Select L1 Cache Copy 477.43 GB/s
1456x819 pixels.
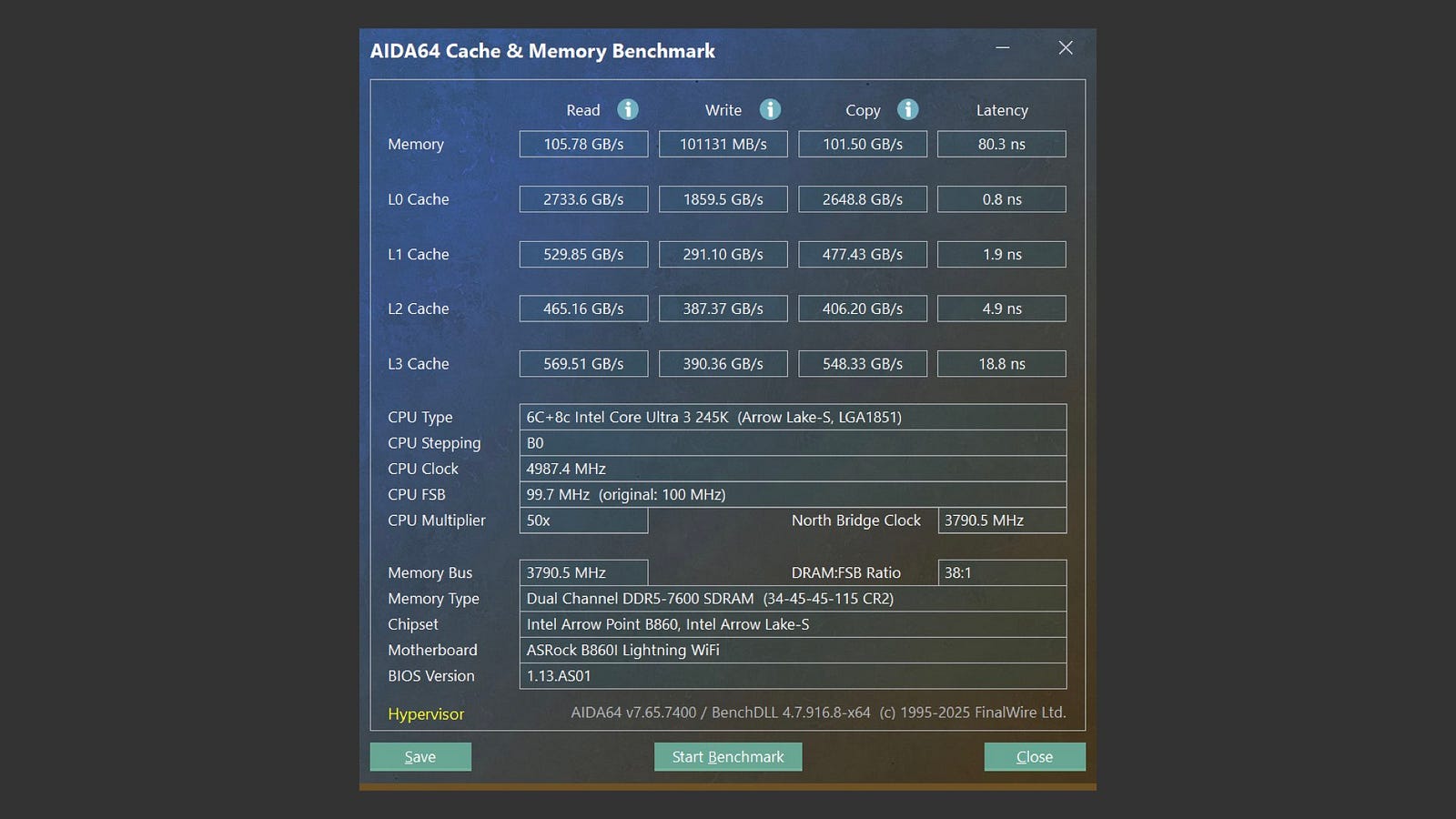pyautogui.click(x=863, y=254)
